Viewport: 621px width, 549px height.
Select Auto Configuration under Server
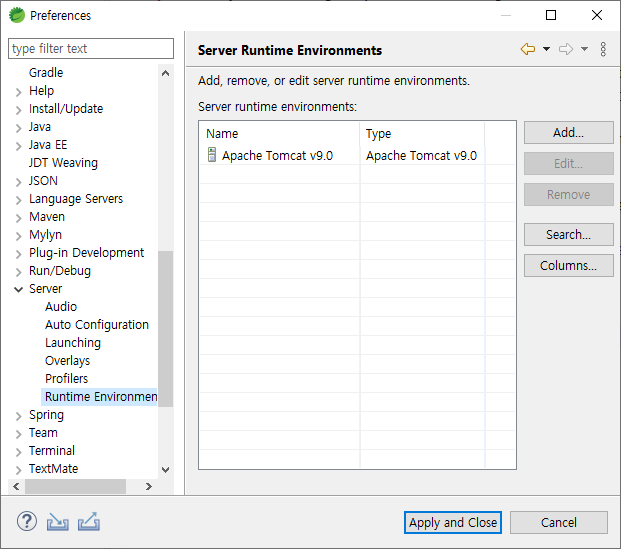pyautogui.click(x=97, y=325)
